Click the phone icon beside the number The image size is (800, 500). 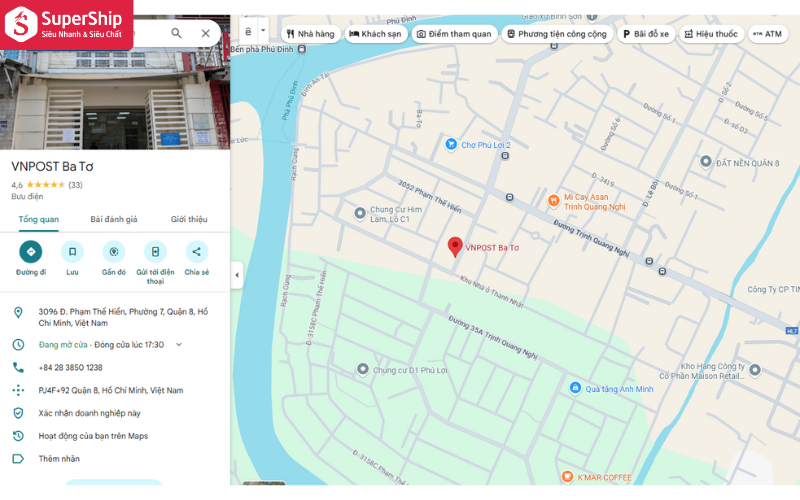(18, 367)
